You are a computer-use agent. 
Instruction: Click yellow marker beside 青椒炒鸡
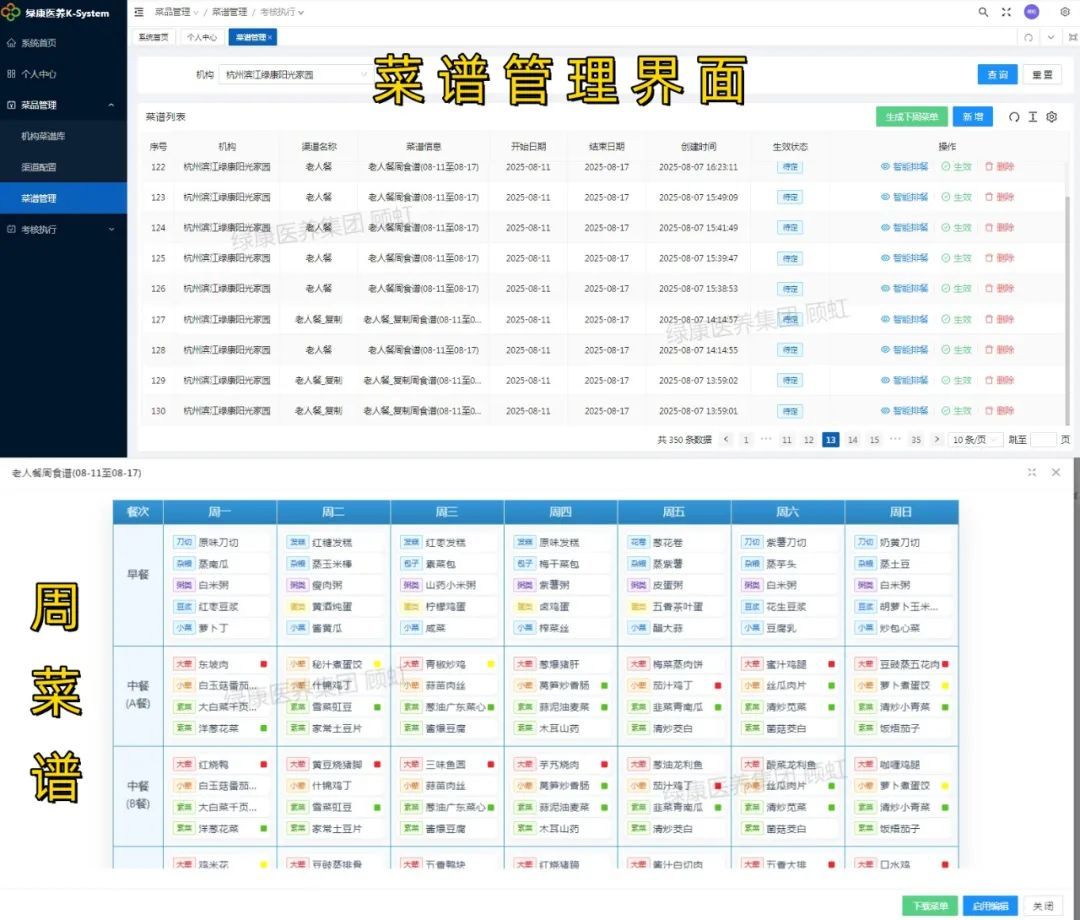pyautogui.click(x=490, y=664)
